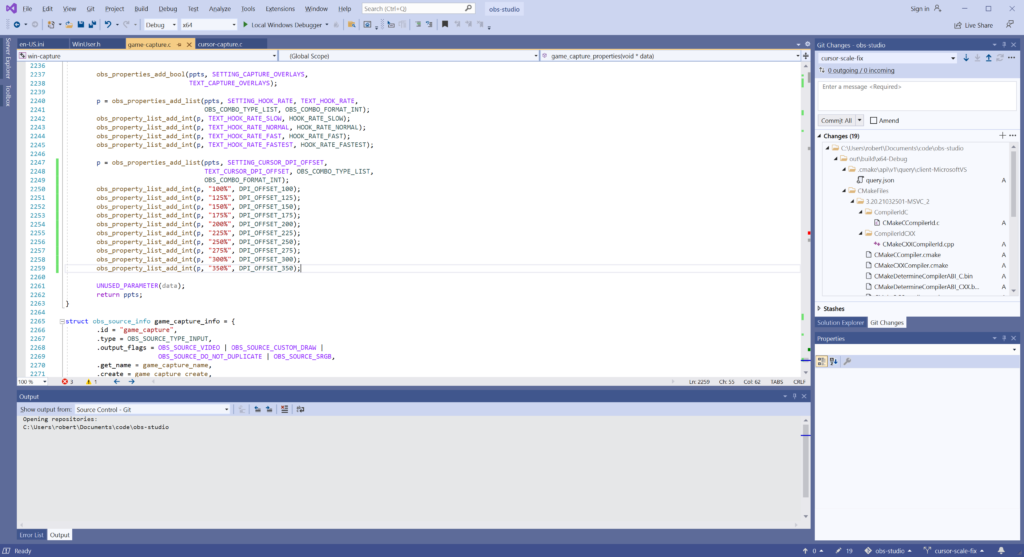Open the 100% zoom dropdown
This screenshot has width=1024, height=557.
[32, 381]
